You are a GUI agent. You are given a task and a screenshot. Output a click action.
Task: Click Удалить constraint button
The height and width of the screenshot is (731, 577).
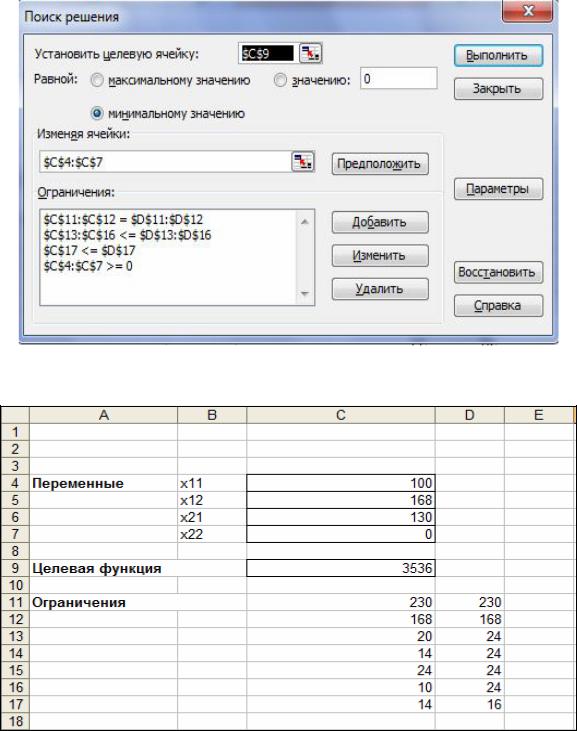pyautogui.click(x=380, y=289)
